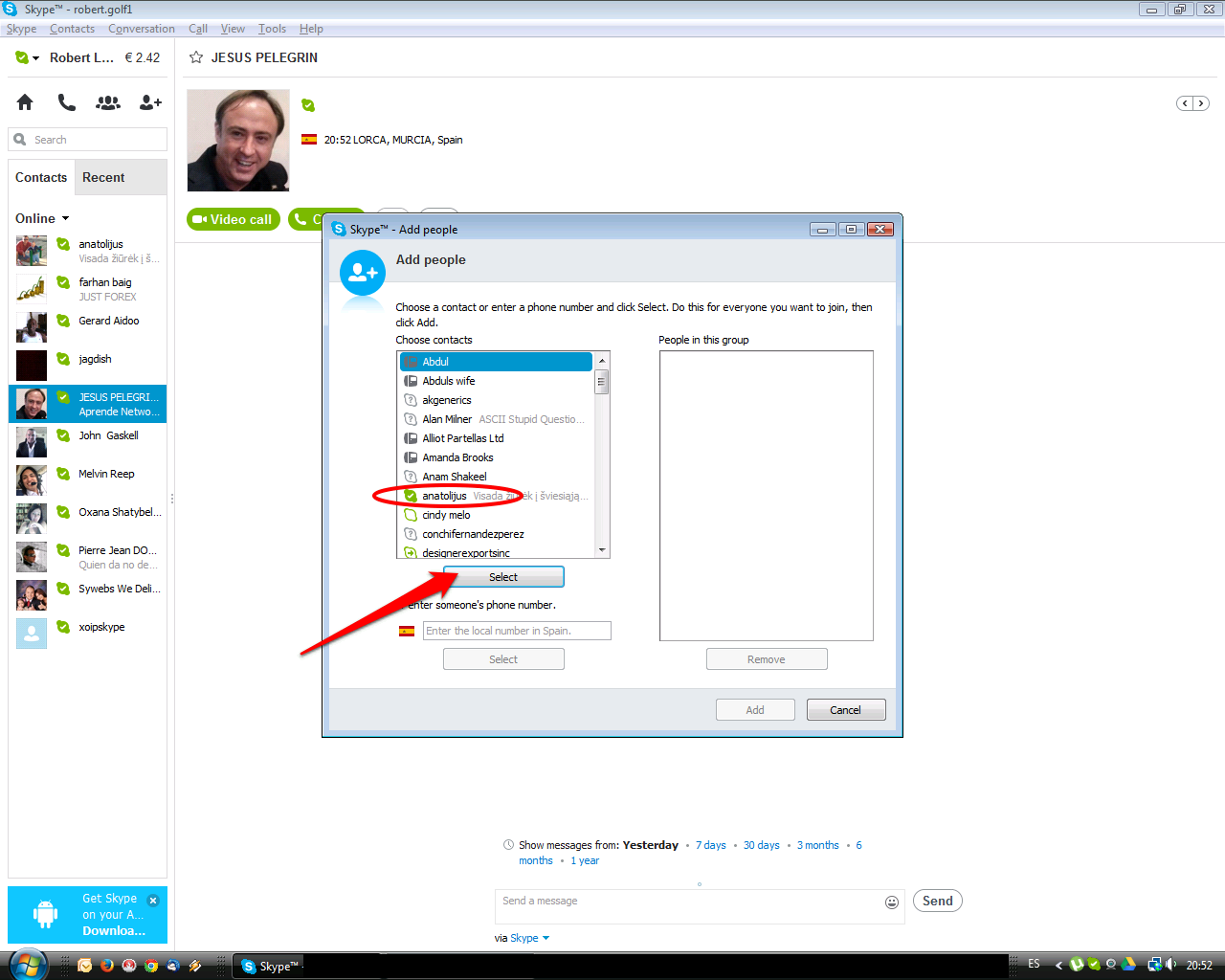Choose Alan Milner in contact list
The width and height of the screenshot is (1225, 980).
click(496, 419)
